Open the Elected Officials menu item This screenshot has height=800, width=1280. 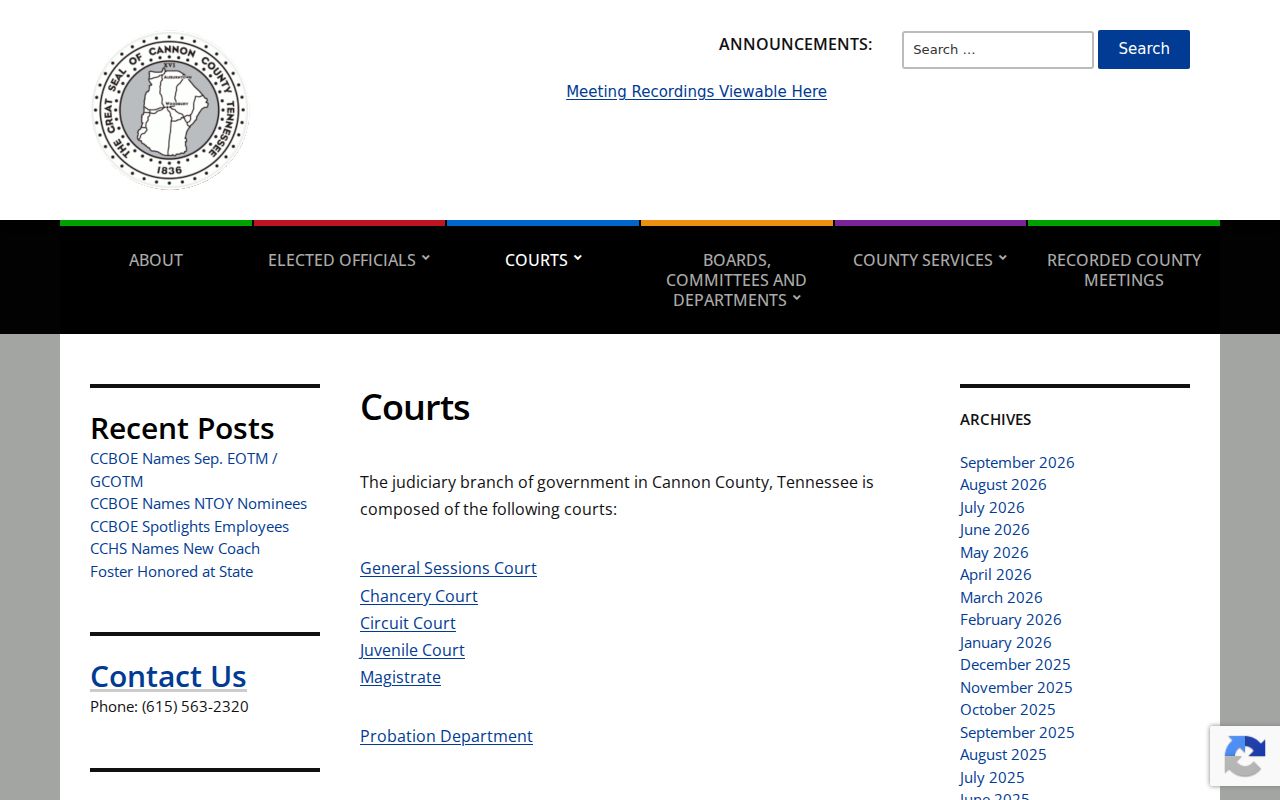[342, 260]
